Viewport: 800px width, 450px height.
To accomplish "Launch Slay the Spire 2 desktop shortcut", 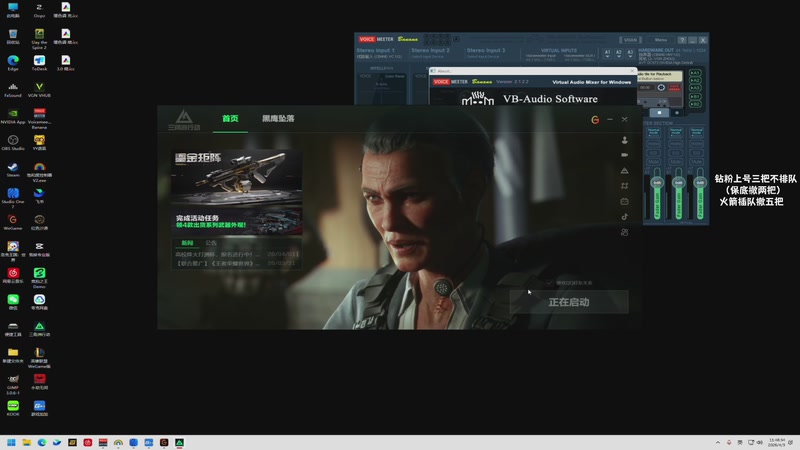I will 39,38.
